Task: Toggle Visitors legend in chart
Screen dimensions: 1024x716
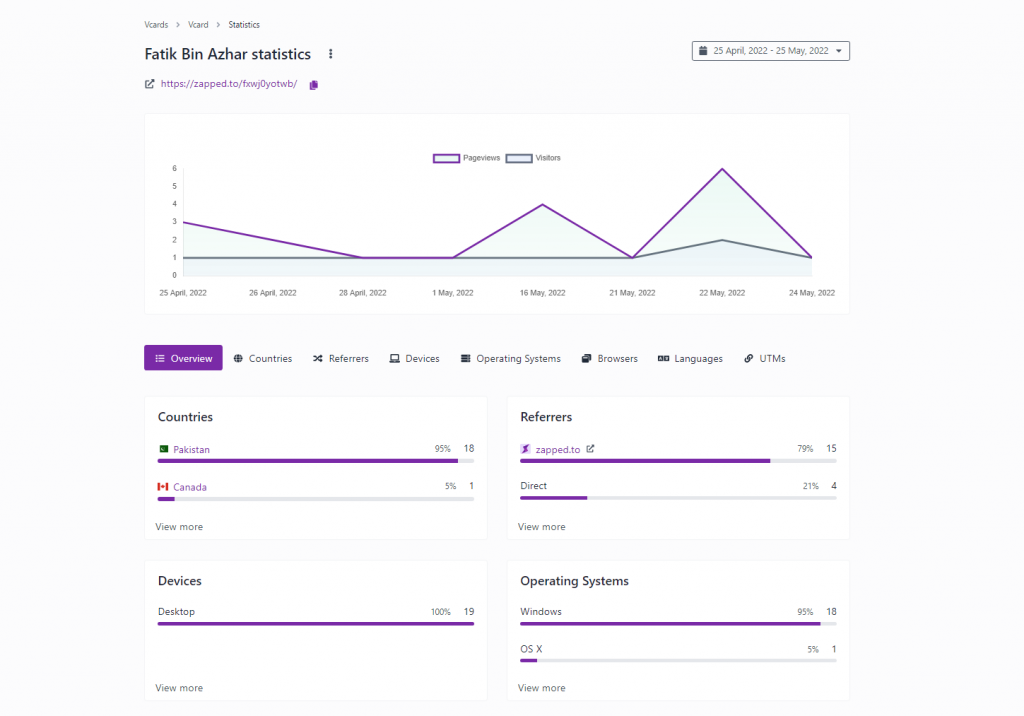Action: click(x=533, y=158)
